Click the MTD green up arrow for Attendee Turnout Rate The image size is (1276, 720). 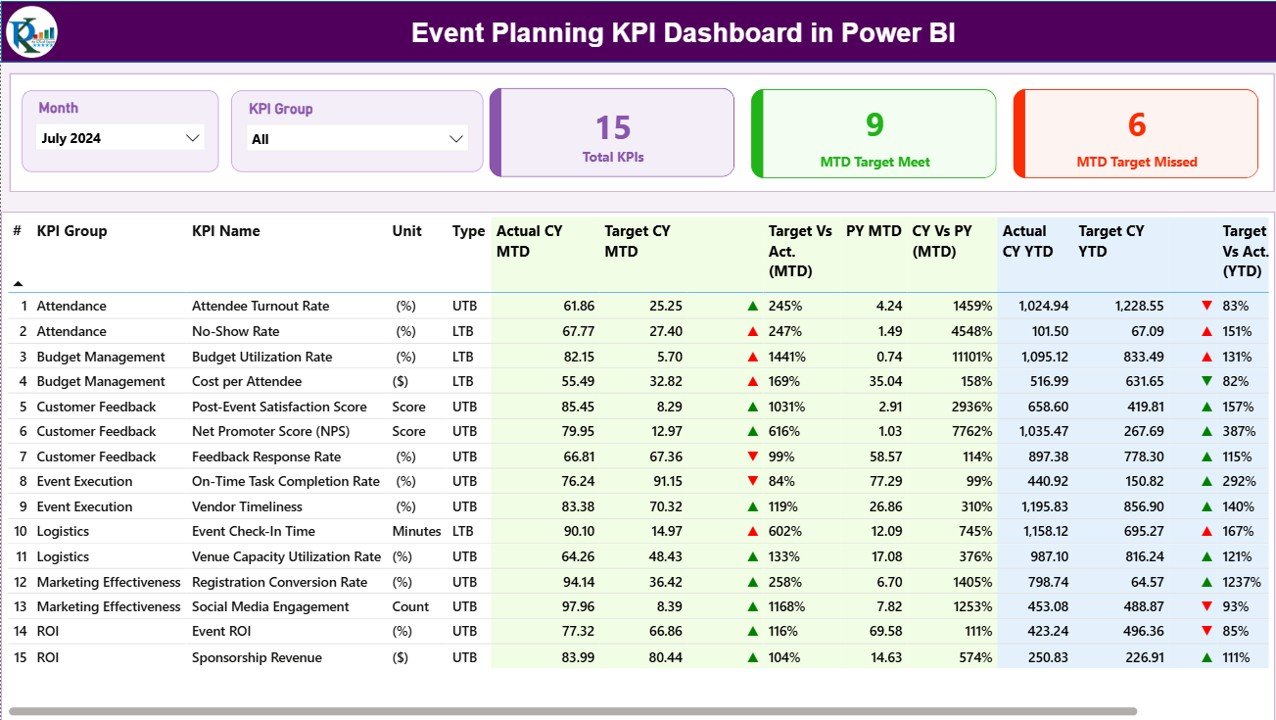[752, 306]
